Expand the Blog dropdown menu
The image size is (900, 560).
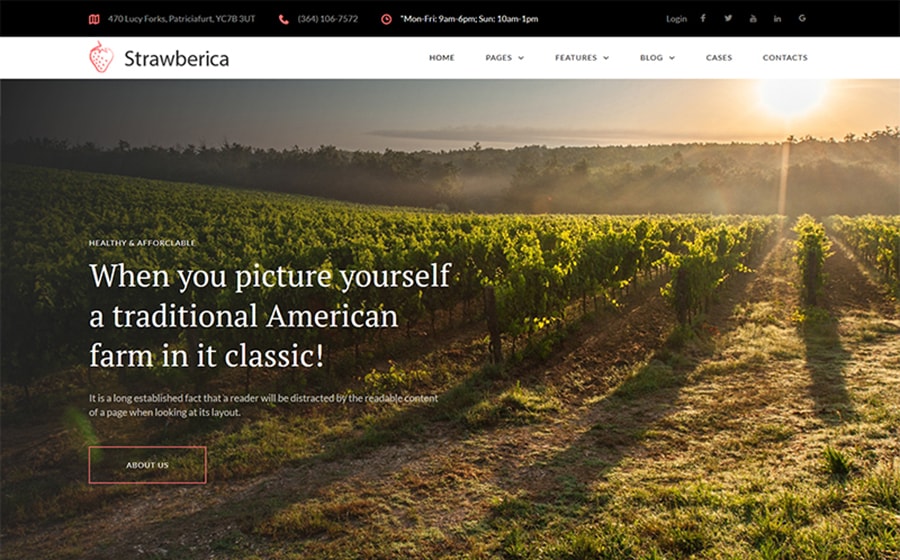[657, 57]
